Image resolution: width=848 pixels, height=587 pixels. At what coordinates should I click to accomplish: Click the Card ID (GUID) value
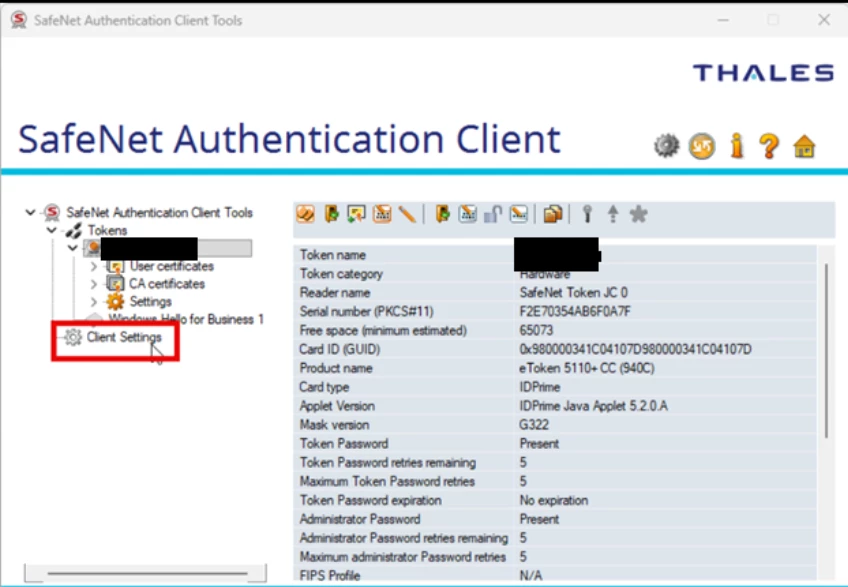click(x=635, y=349)
